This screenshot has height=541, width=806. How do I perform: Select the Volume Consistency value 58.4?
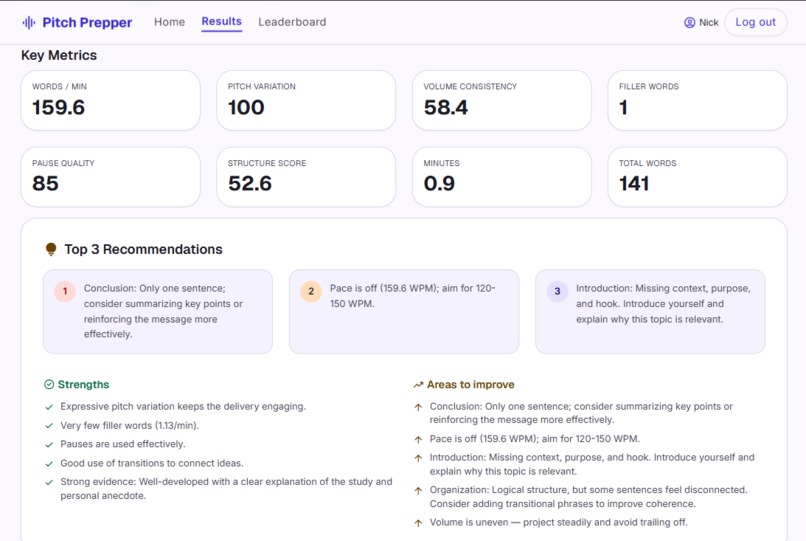[446, 107]
